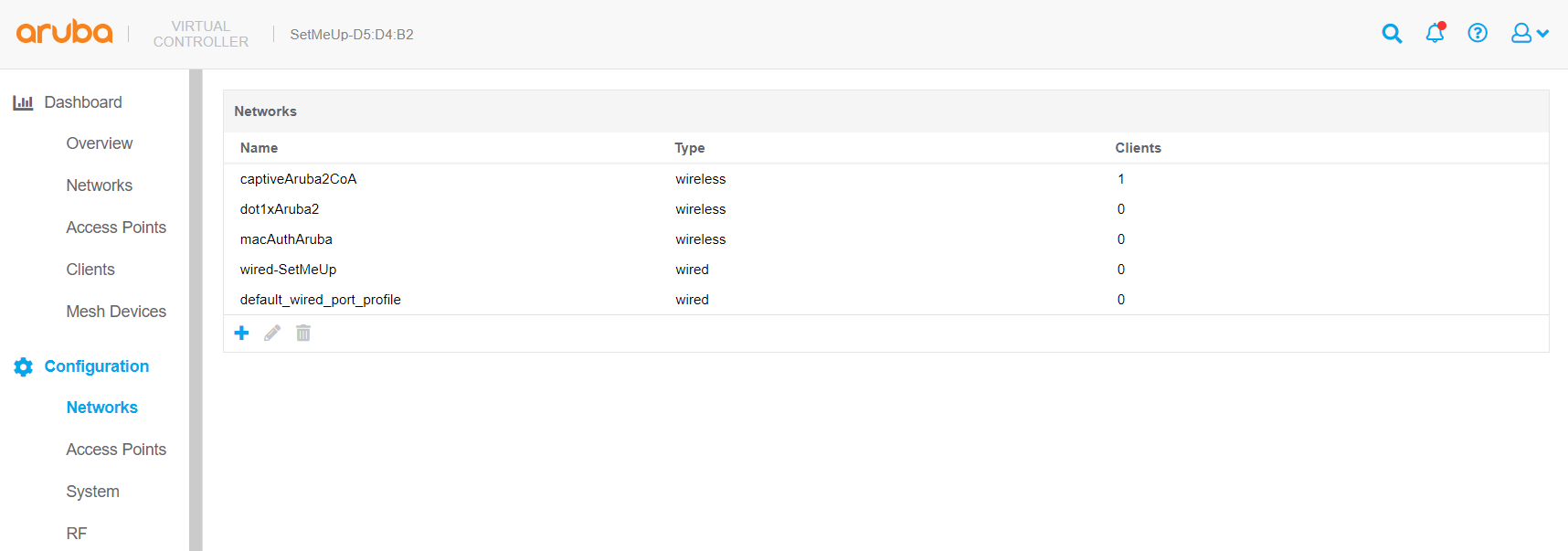1568x551 pixels.
Task: Click the Aruba logo
Action: pos(65,33)
